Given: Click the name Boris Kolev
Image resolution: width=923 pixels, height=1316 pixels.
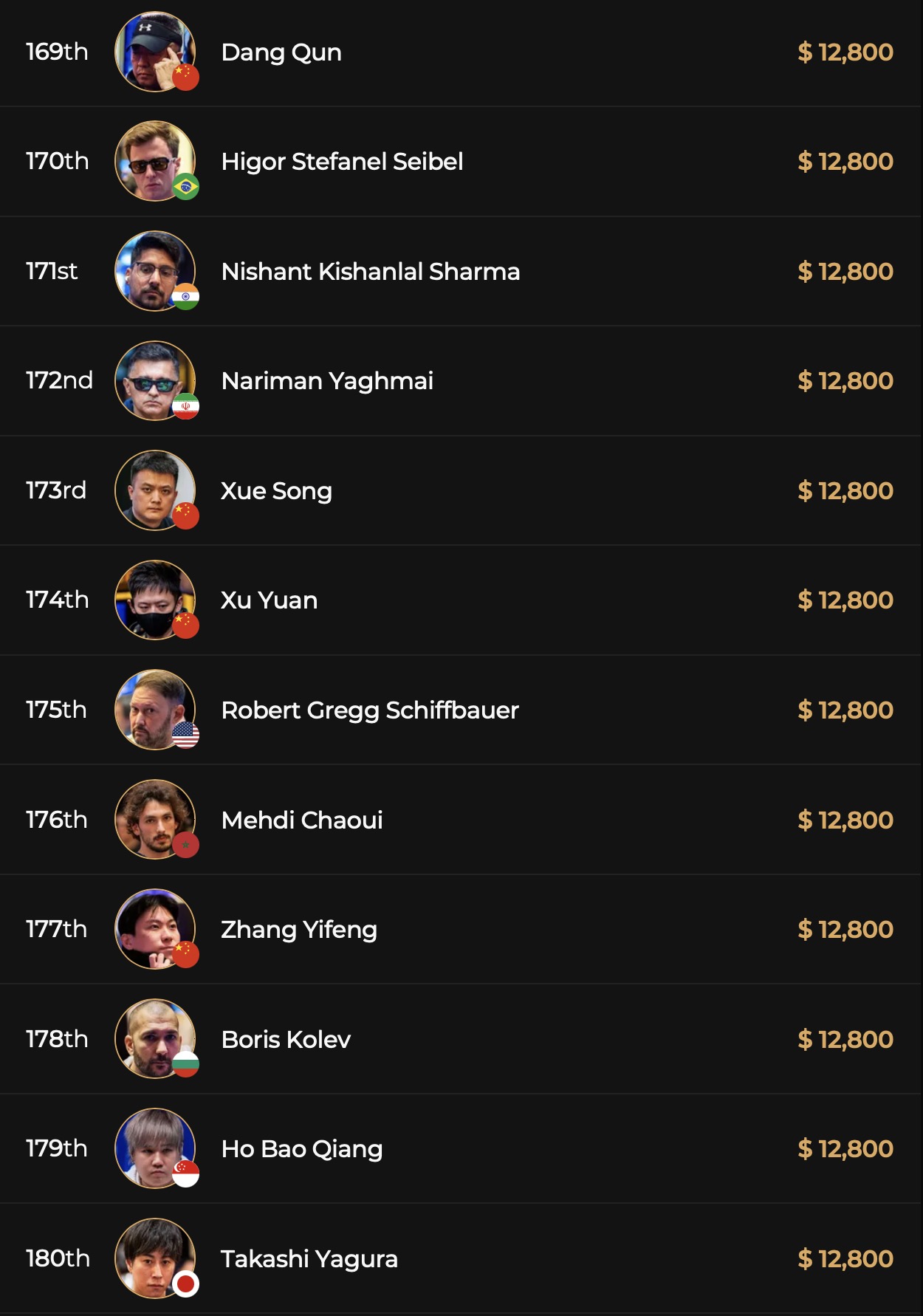Looking at the screenshot, I should pos(286,1040).
